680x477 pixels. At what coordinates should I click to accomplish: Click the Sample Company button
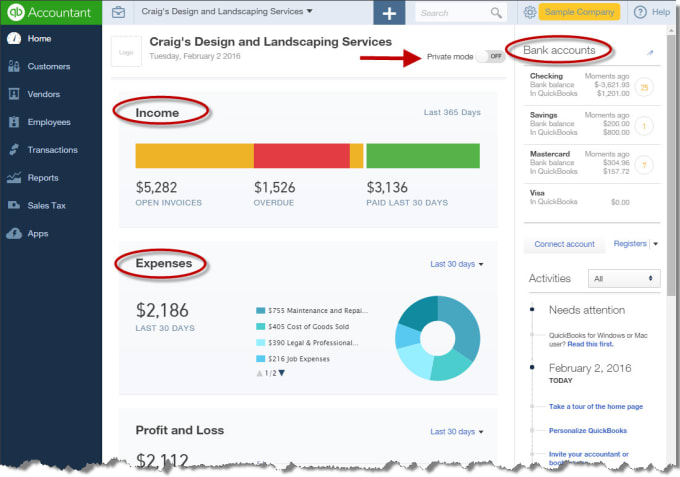(x=579, y=12)
